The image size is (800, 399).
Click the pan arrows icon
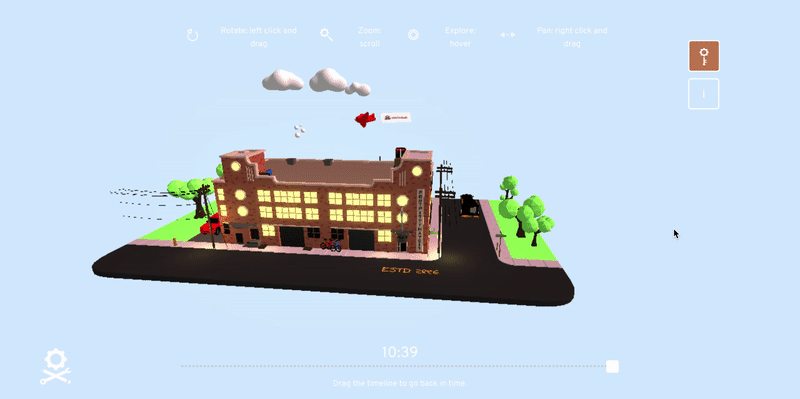tap(508, 35)
